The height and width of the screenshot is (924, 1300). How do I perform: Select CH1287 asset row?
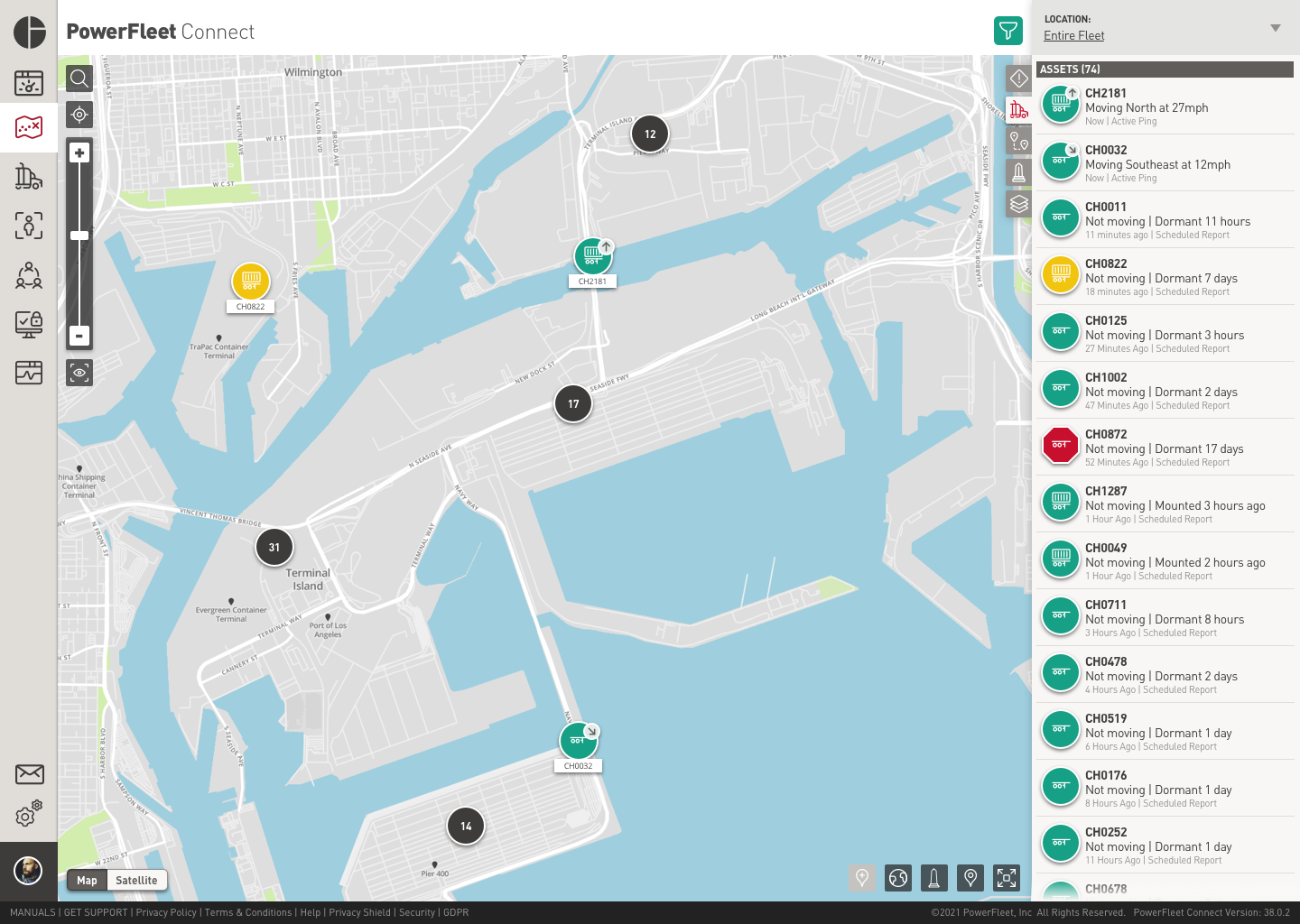(x=1165, y=504)
